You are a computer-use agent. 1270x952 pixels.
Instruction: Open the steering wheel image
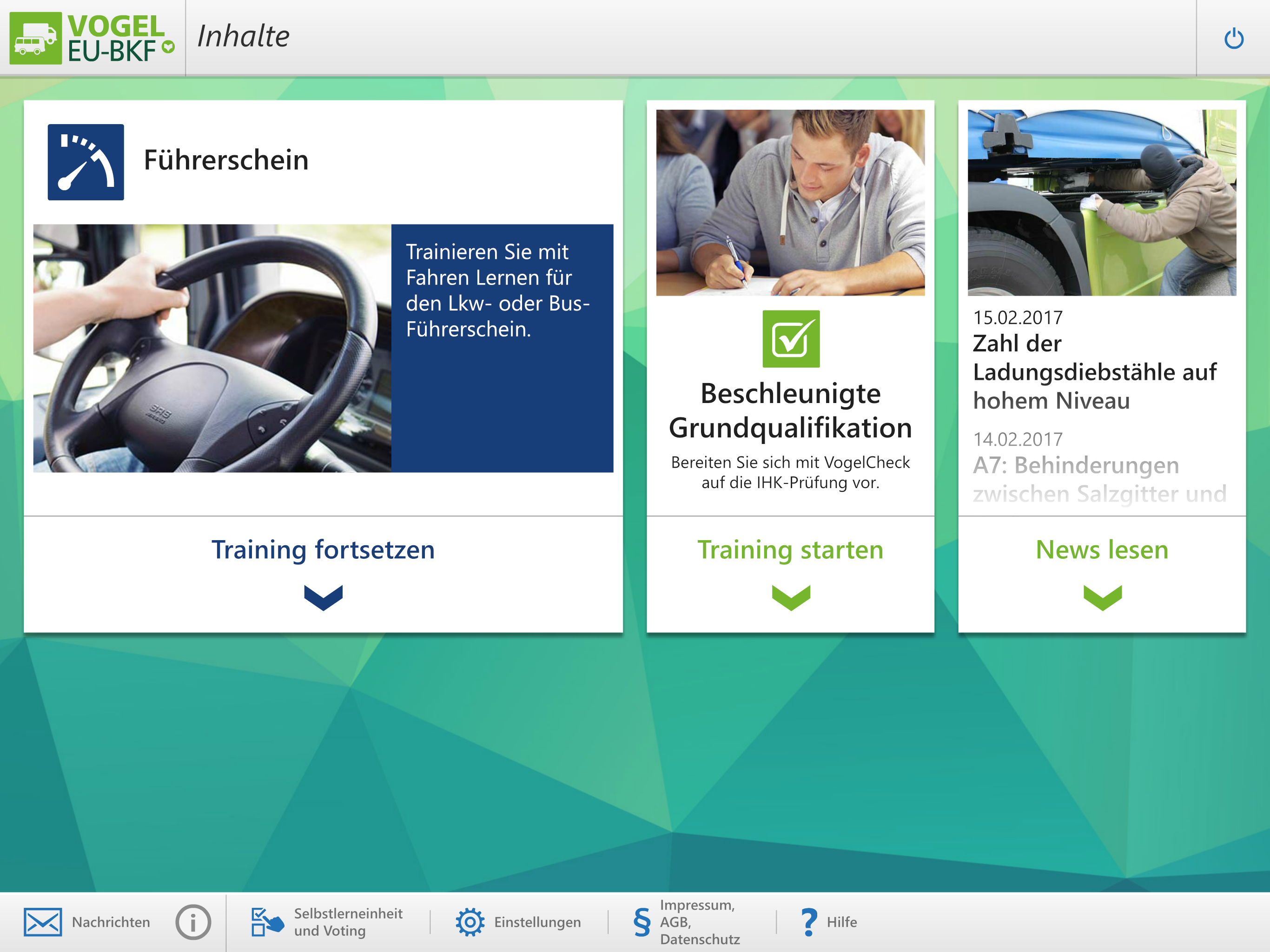212,348
